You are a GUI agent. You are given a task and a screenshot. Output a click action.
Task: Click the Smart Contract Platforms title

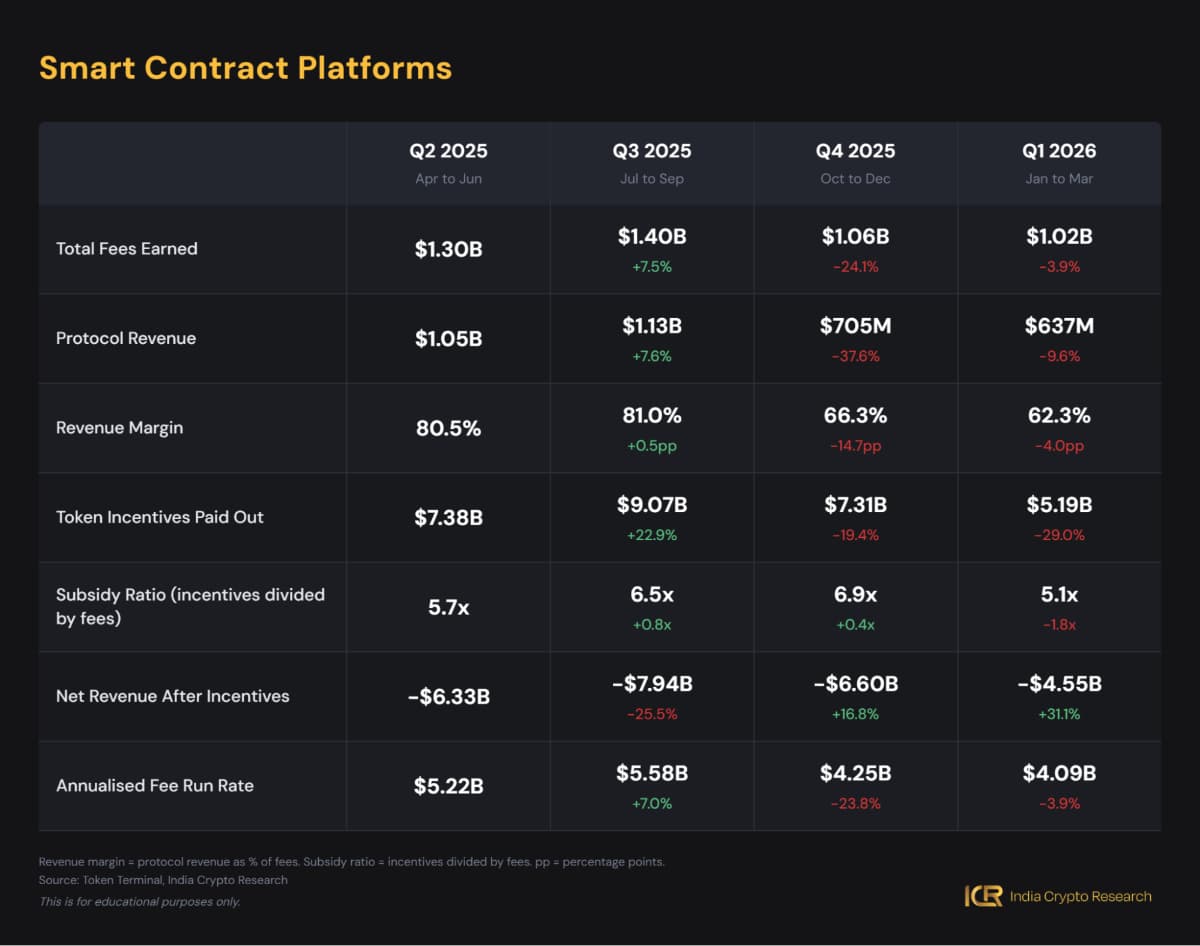245,68
